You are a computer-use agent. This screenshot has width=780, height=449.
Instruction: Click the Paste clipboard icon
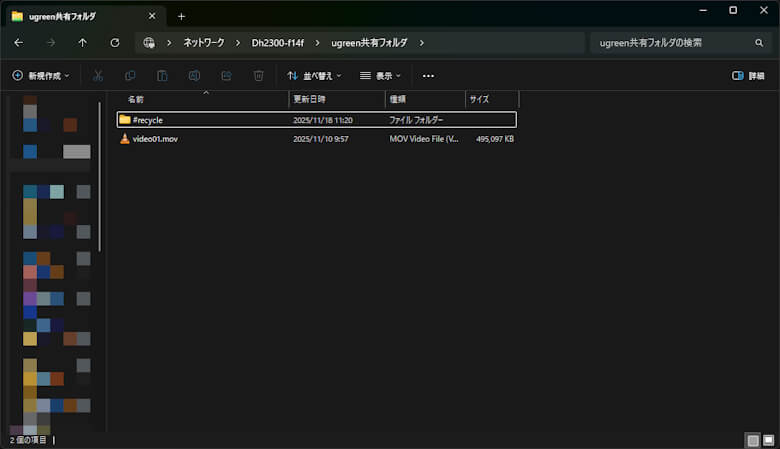pos(162,76)
